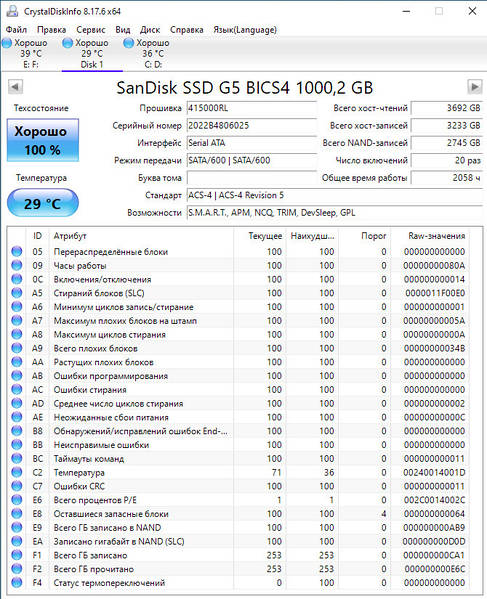Click the SanDisk SSD G5 BICS4 1000,2 GB title
The height and width of the screenshot is (599, 487).
245,87
